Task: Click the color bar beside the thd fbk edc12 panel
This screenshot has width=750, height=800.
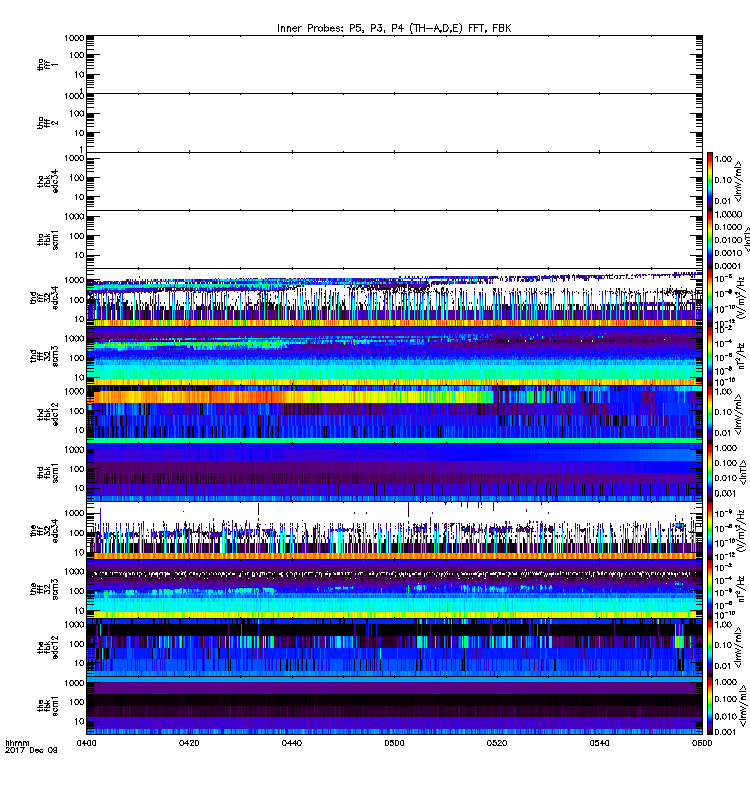Action: (x=710, y=414)
